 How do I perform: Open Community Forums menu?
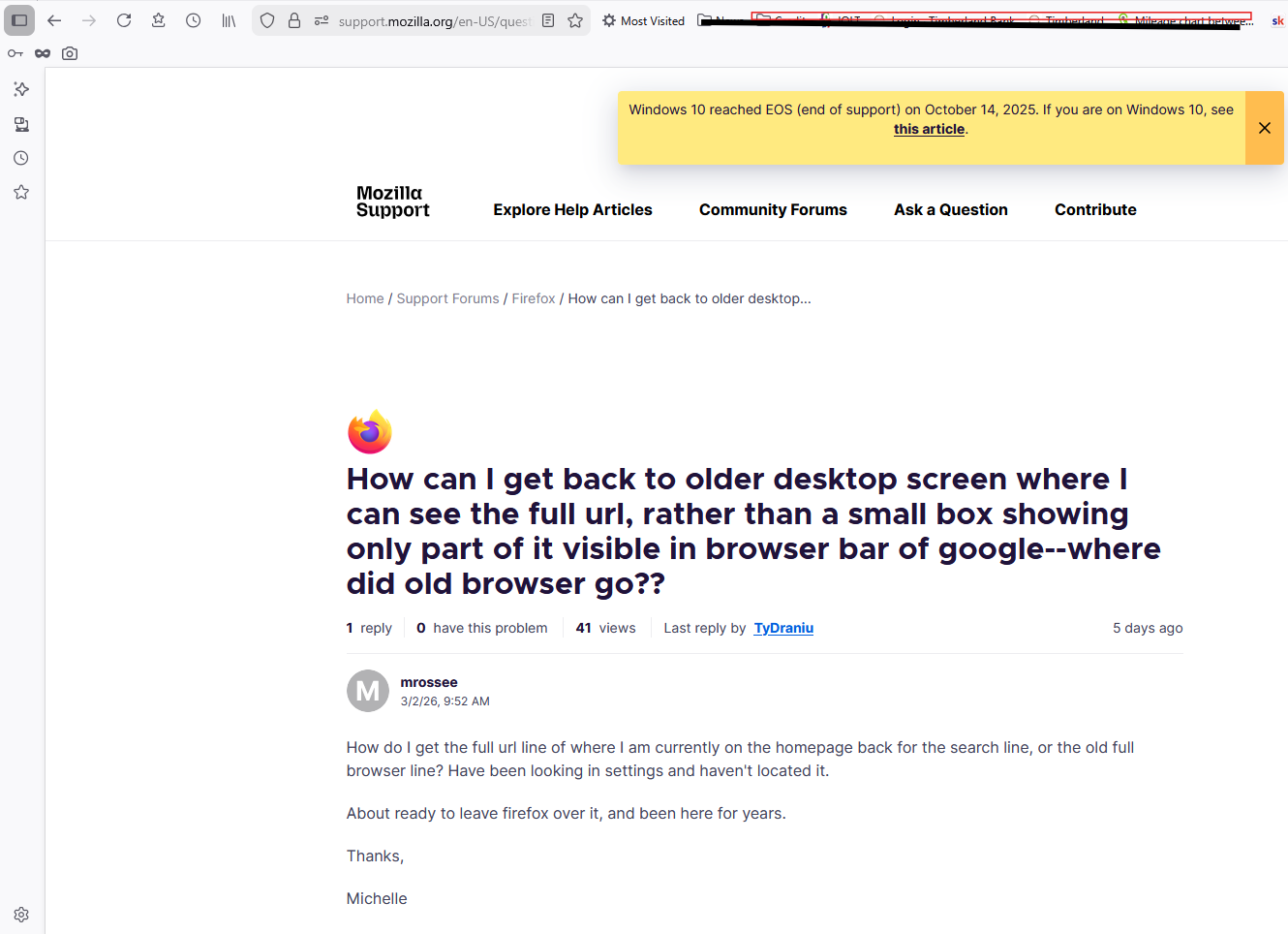click(x=773, y=209)
